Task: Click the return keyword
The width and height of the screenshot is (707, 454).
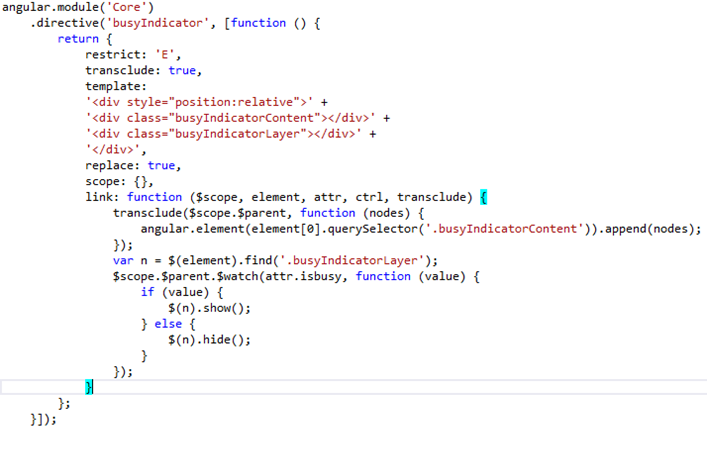Action: [x=78, y=39]
